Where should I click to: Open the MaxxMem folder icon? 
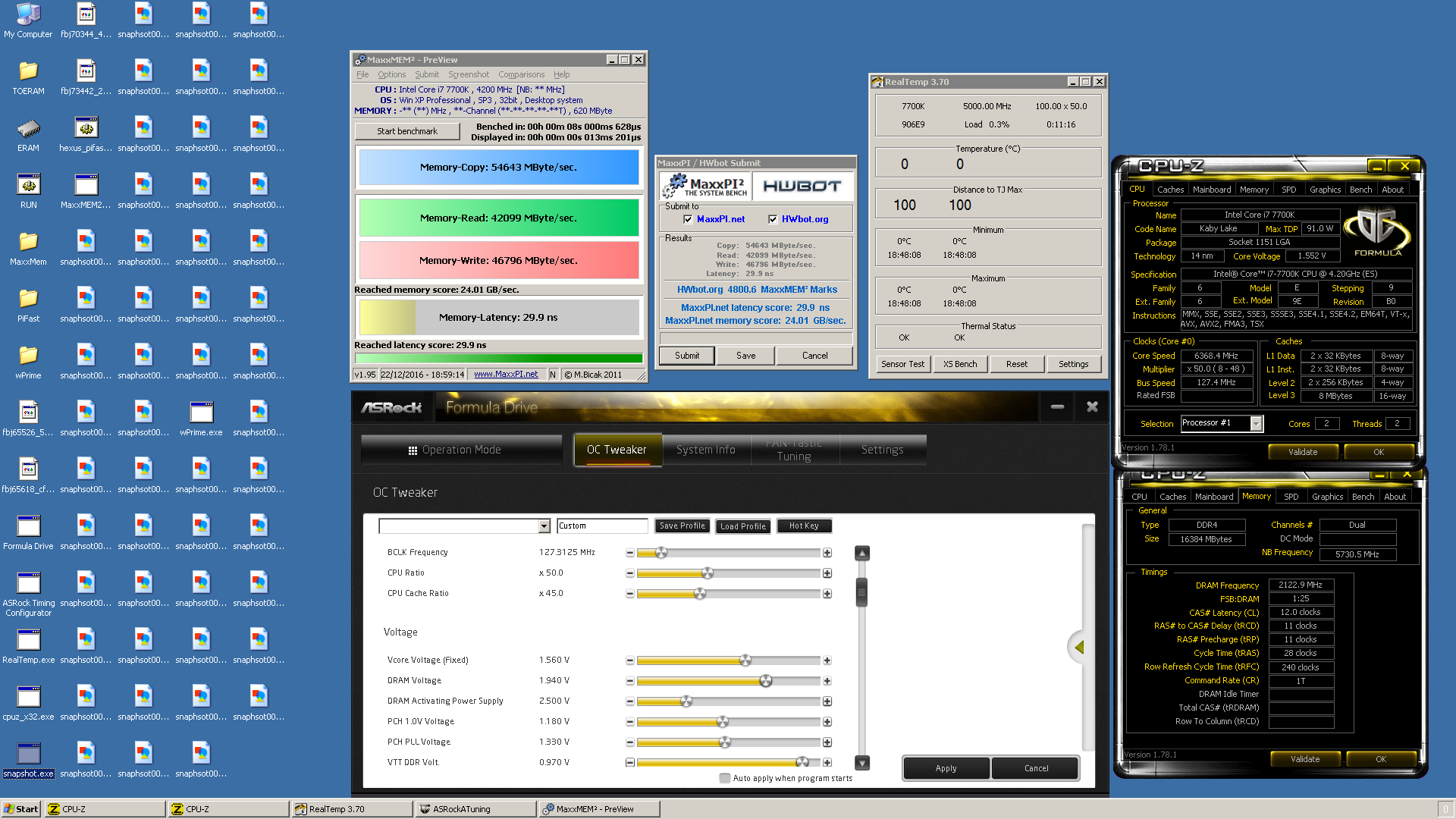click(x=28, y=248)
